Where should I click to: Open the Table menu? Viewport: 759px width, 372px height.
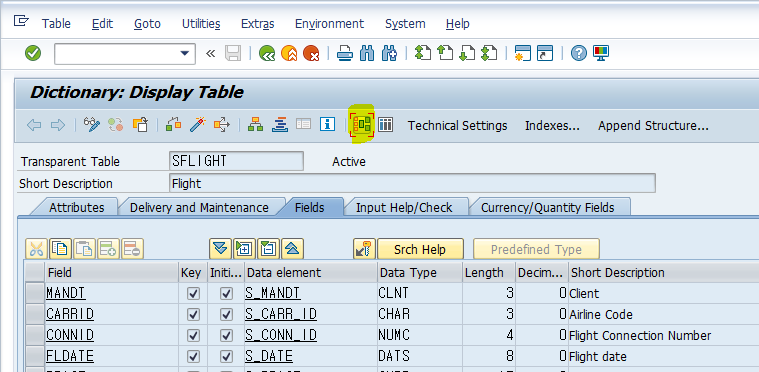[x=56, y=24]
